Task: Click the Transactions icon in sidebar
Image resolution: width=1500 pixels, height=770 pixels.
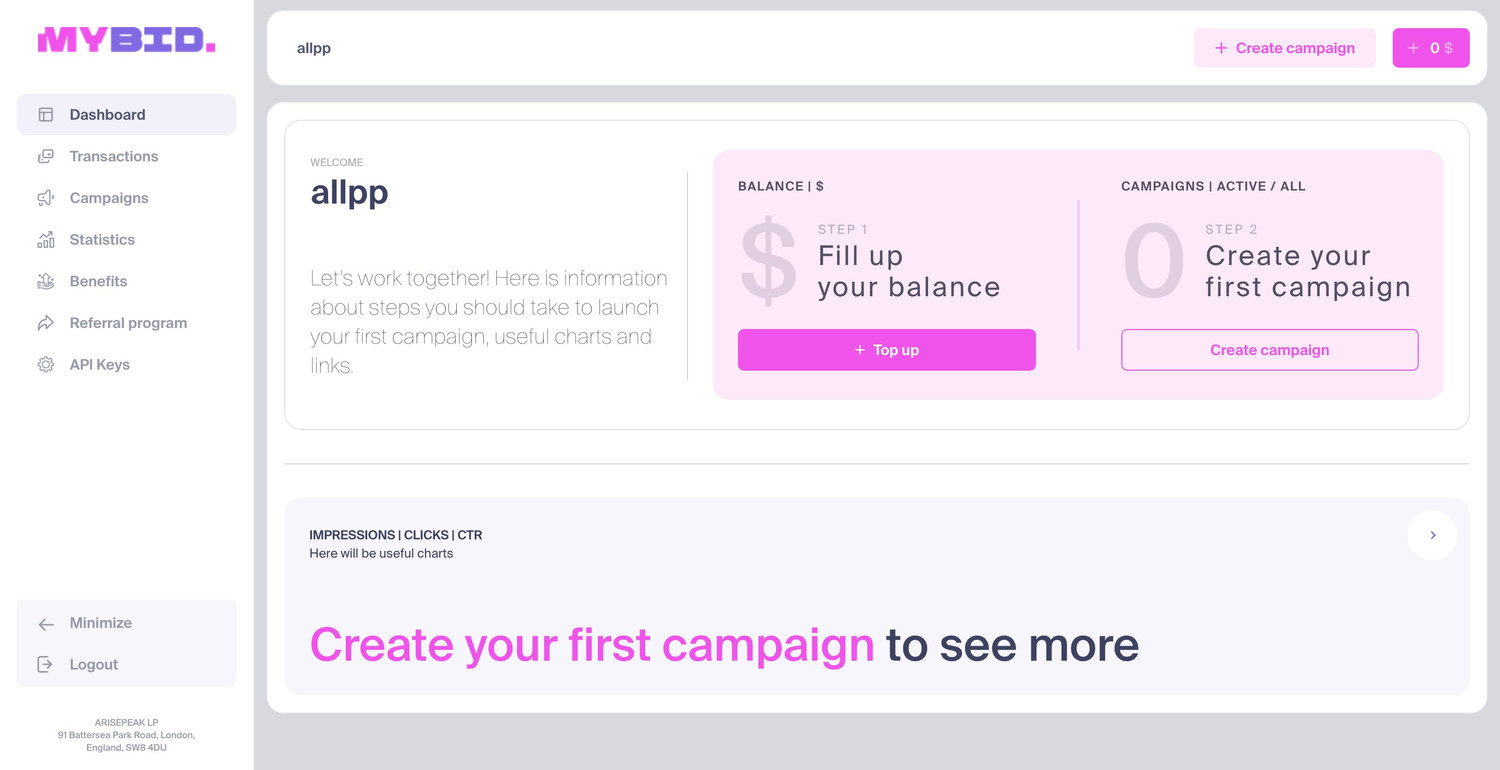Action: click(x=46, y=157)
